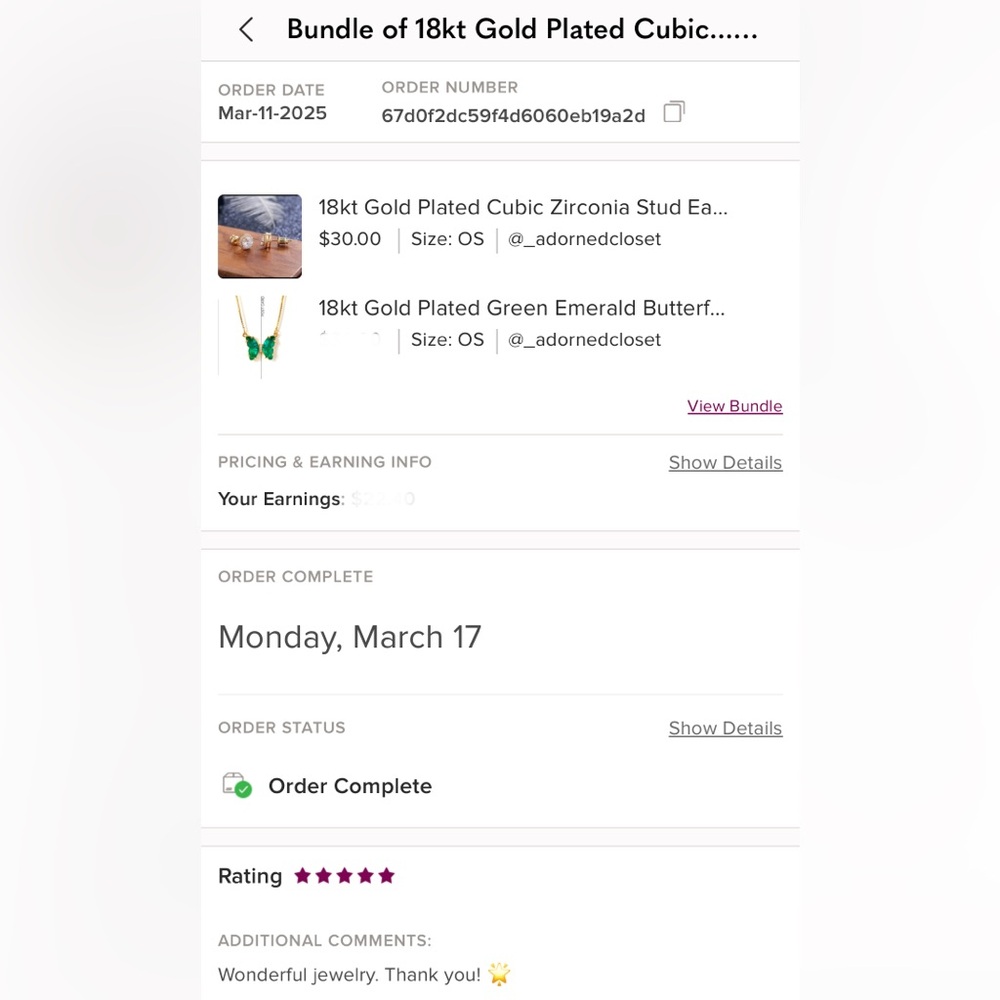
Task: Select the order number text 67d0f2dc59f4d6060eb19a2d
Action: [x=513, y=115]
